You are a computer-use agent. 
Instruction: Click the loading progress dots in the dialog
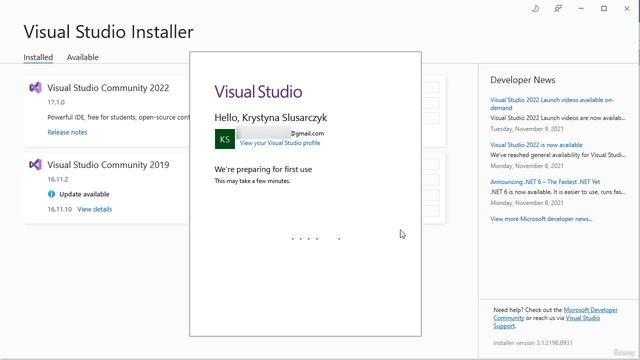(x=316, y=238)
